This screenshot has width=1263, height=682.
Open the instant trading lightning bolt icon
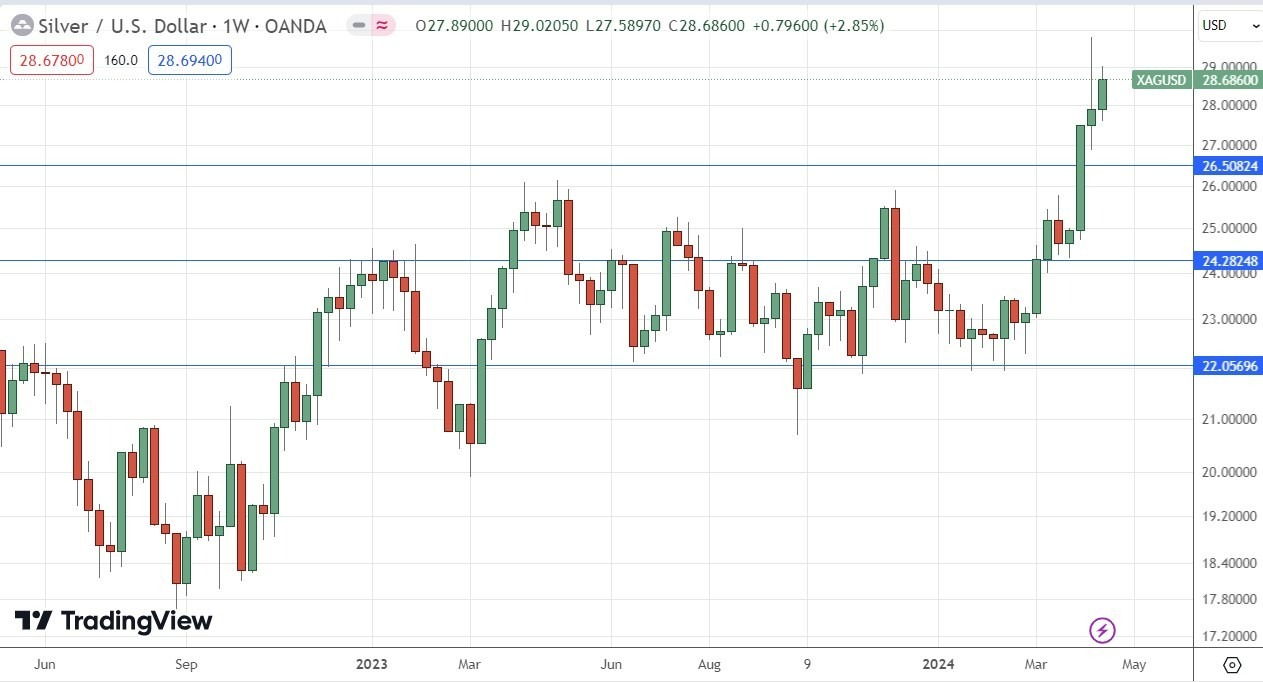click(1100, 630)
